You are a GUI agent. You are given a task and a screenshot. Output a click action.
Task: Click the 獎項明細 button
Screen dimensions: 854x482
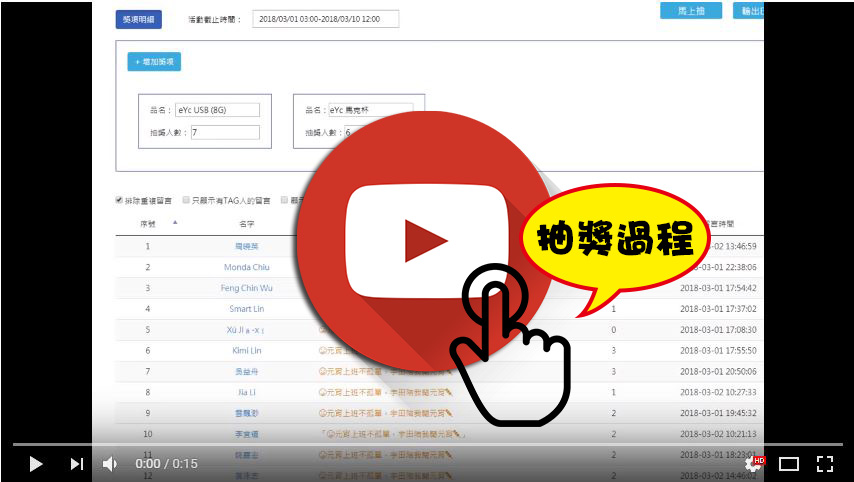point(138,20)
